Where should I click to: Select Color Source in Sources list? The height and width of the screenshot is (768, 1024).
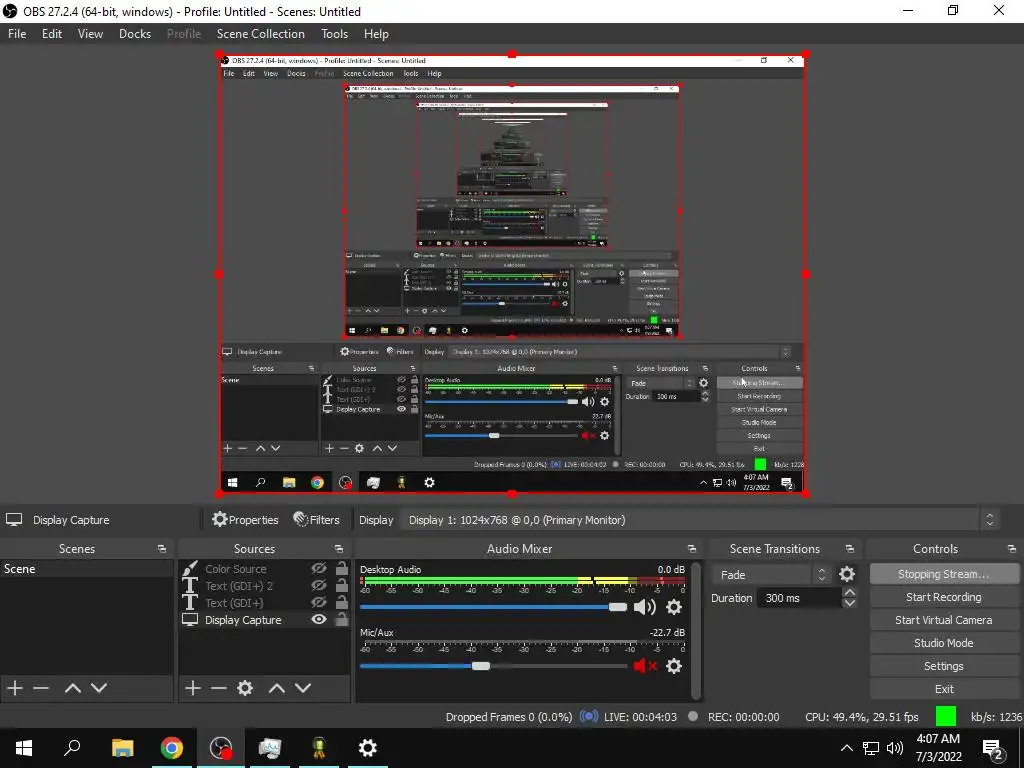235,569
